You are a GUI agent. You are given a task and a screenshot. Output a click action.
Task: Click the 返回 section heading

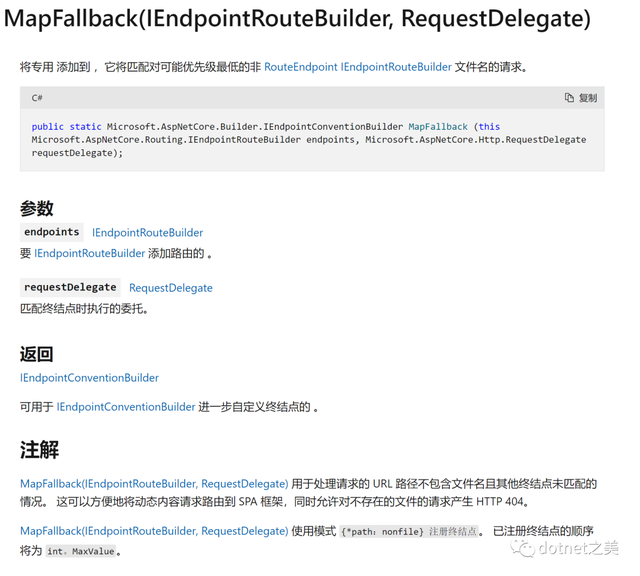[x=37, y=354]
